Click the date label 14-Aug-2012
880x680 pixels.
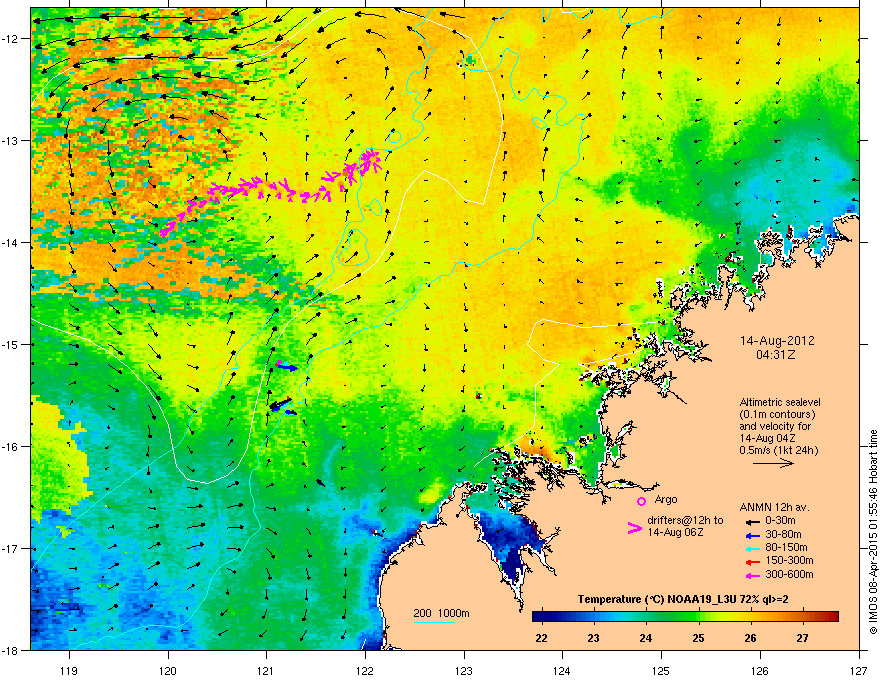pyautogui.click(x=777, y=341)
